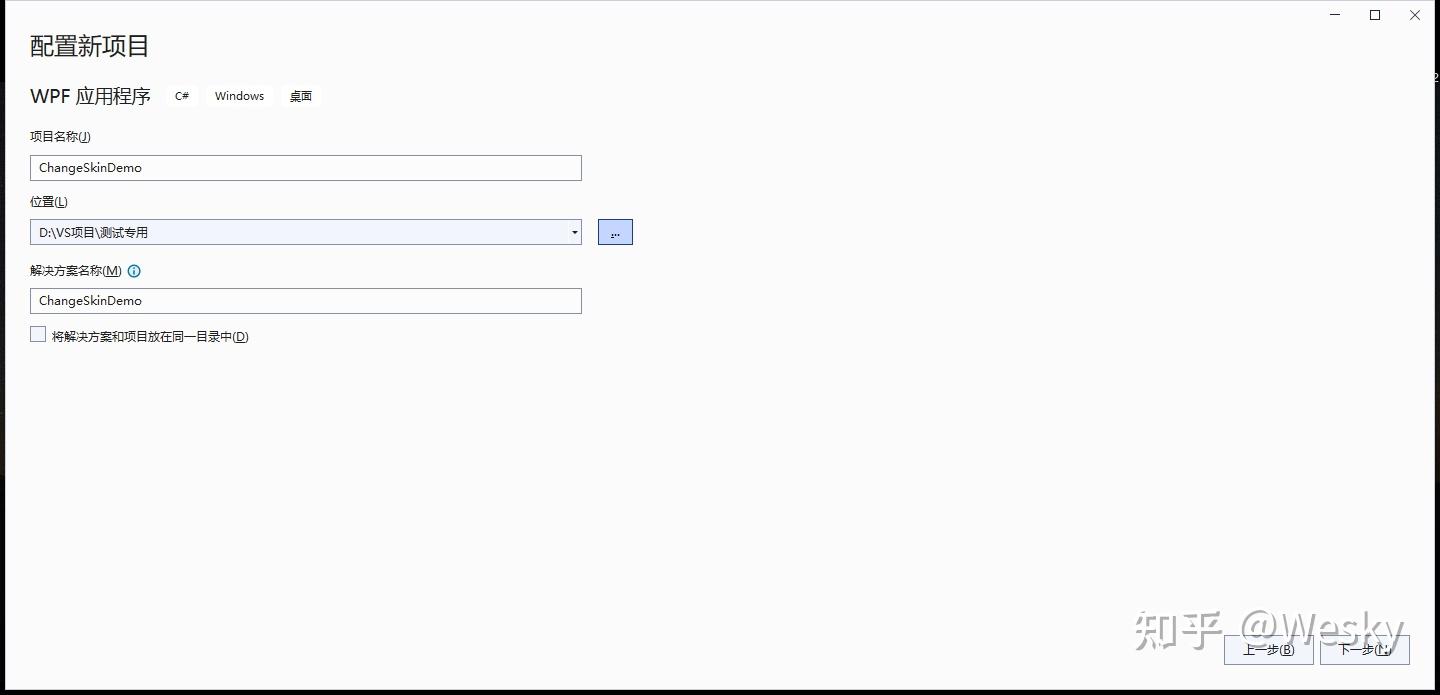Maximize the 配置新项目 dialog window

click(1375, 15)
